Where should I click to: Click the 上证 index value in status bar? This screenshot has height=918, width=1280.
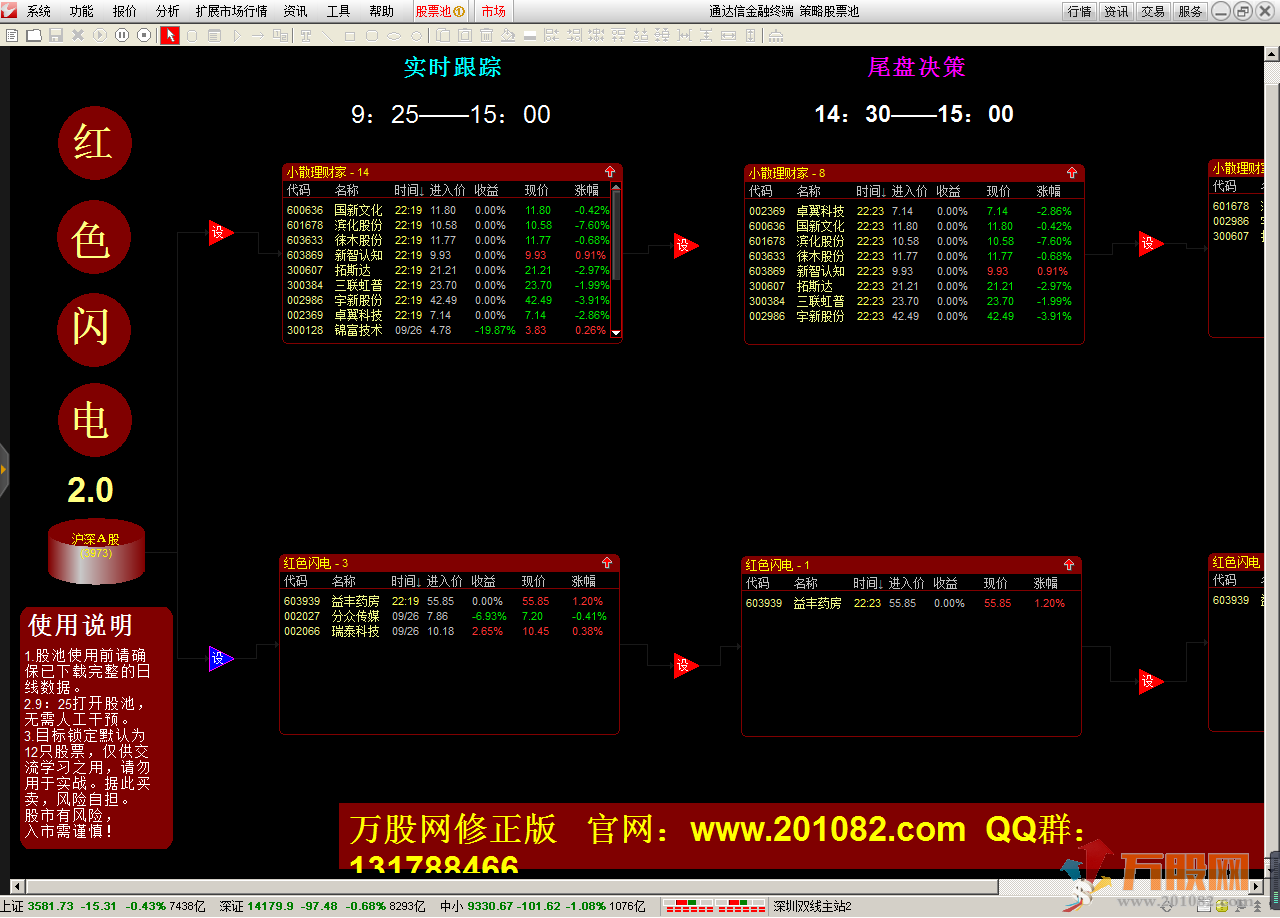click(x=51, y=907)
